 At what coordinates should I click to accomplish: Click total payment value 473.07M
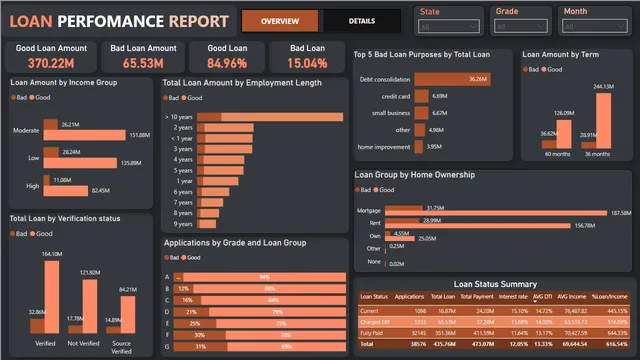point(483,344)
